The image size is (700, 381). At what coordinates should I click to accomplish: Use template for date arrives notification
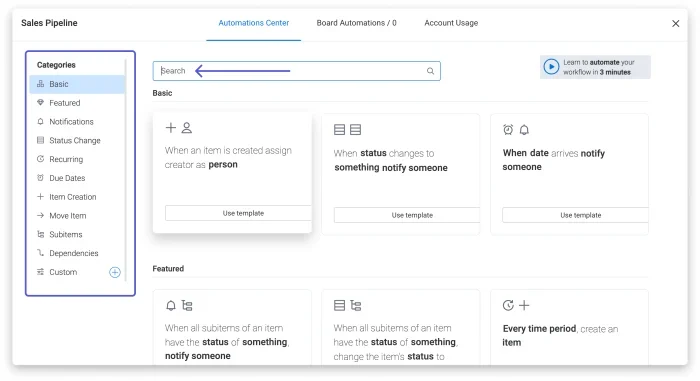tap(575, 215)
